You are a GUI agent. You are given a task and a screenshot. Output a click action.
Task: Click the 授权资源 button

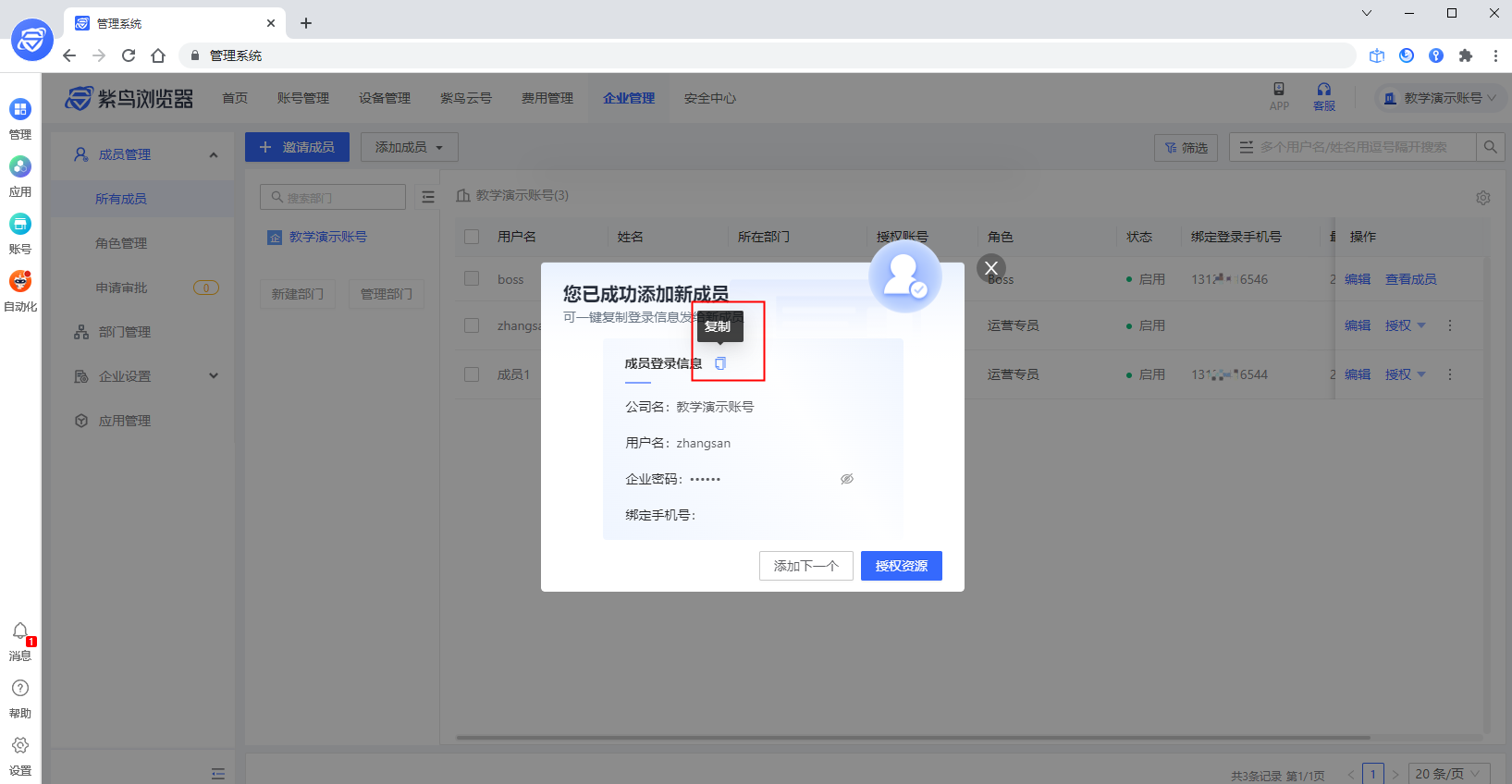pos(901,566)
